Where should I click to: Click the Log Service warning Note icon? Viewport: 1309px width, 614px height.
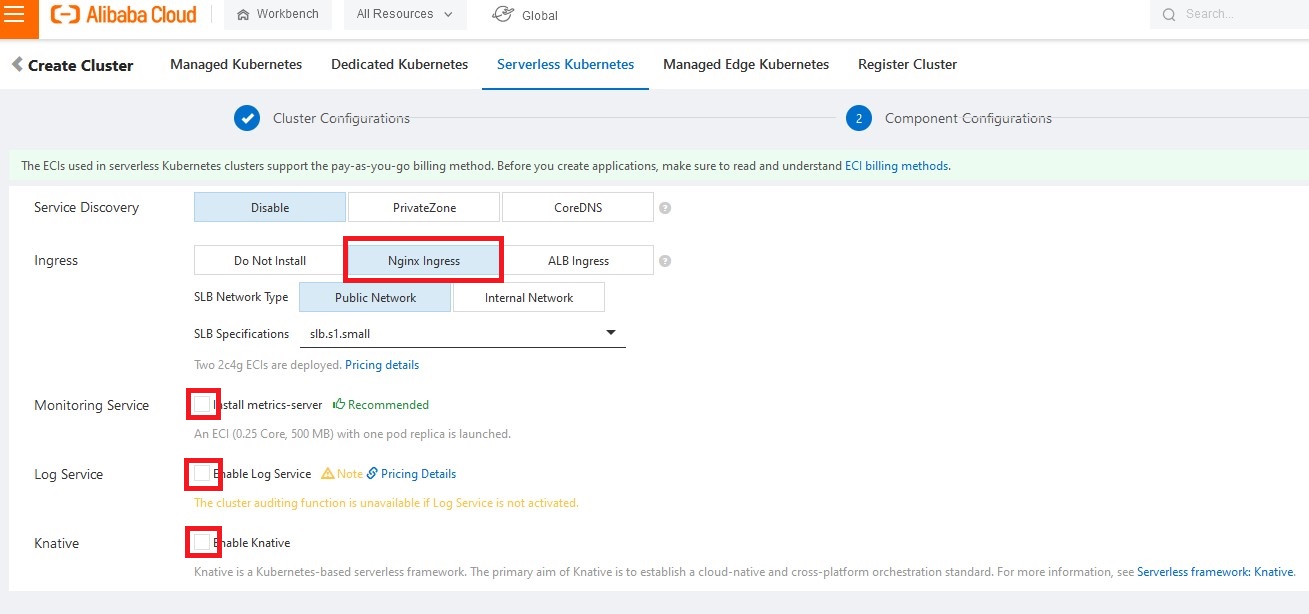[328, 474]
